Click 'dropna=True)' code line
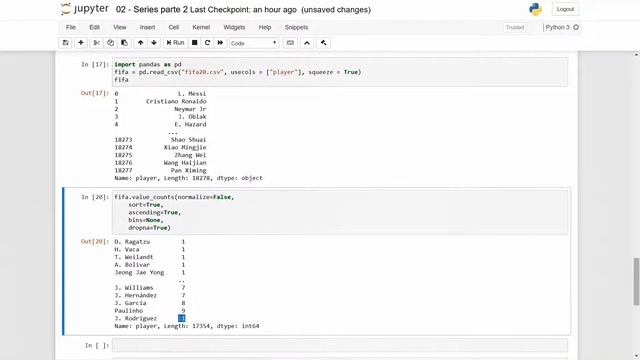Viewport: 640px width, 360px height. click(149, 228)
